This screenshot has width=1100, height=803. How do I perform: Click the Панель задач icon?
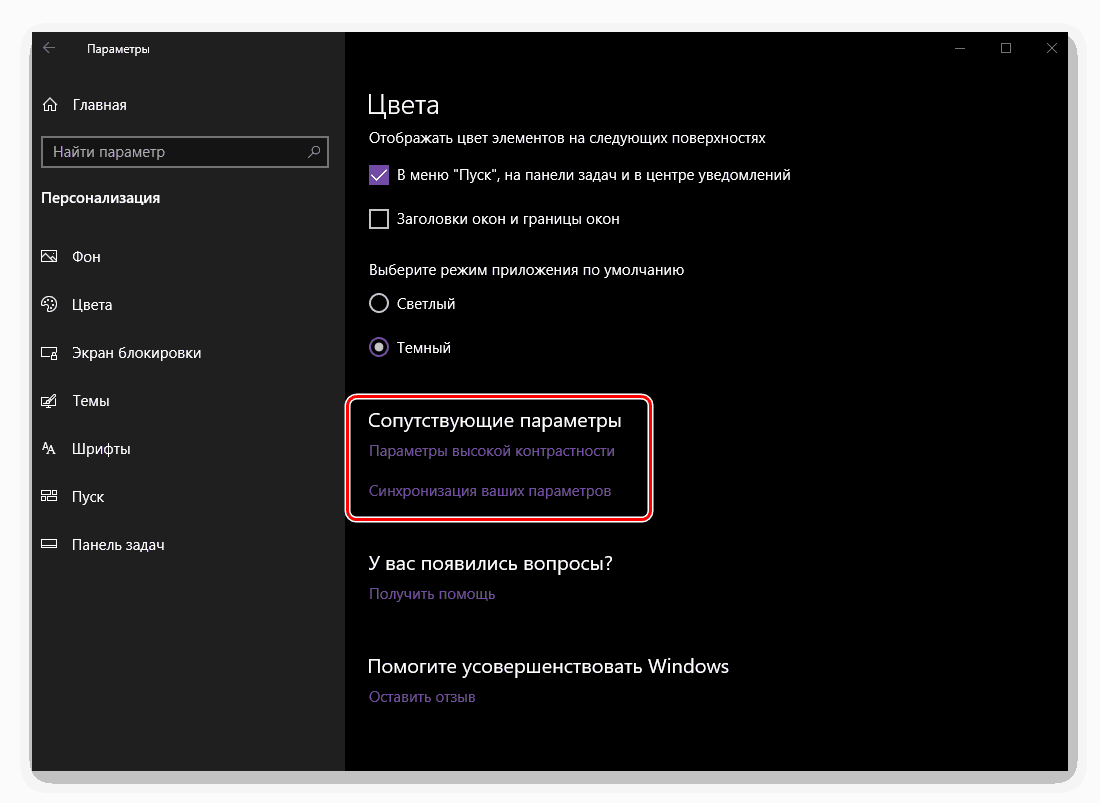pyautogui.click(x=49, y=544)
